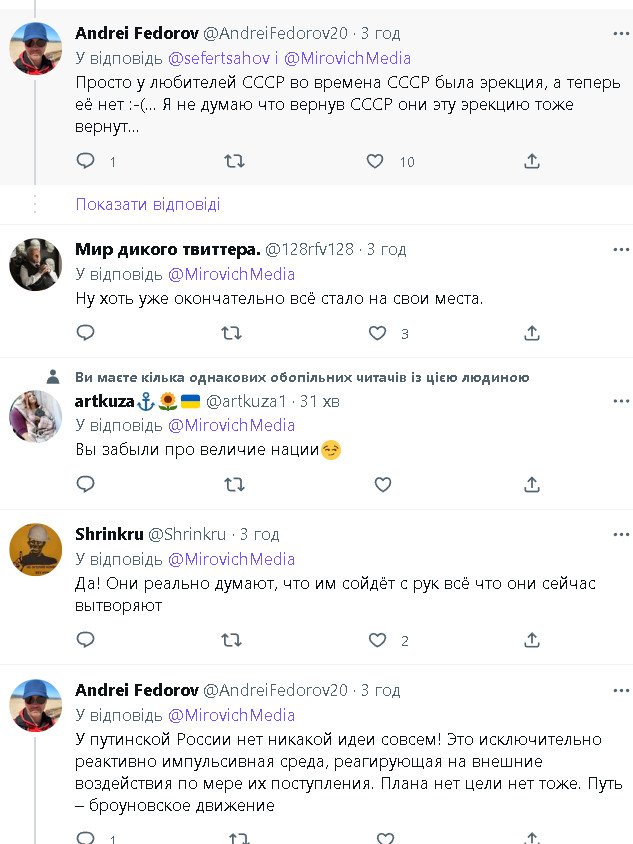Open Shrinkru's profile avatar
Image resolution: width=633 pixels, height=844 pixels.
tap(36, 548)
